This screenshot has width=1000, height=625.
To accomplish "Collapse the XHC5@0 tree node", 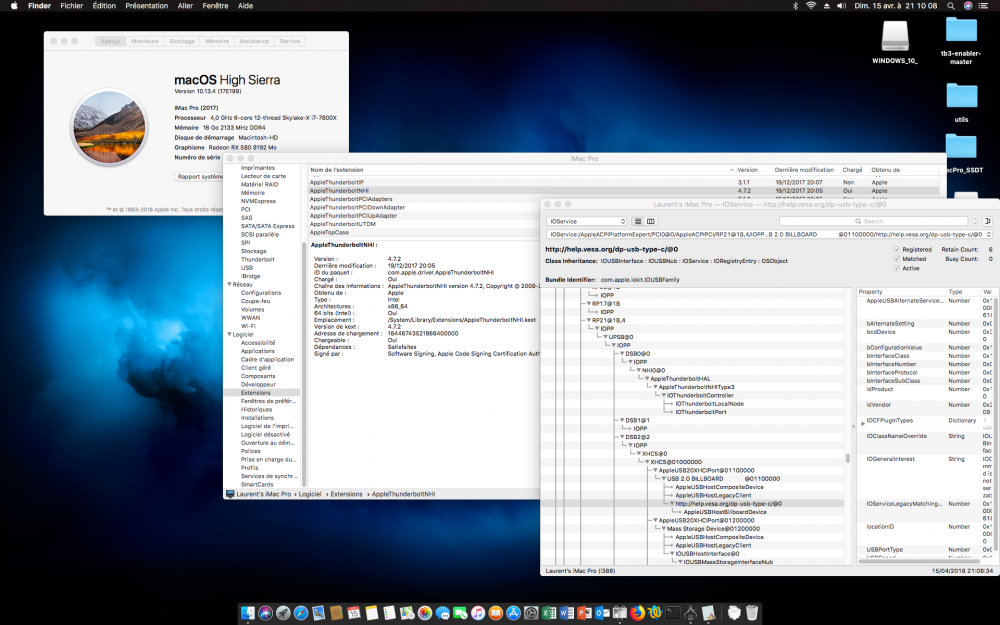I will pyautogui.click(x=638, y=453).
